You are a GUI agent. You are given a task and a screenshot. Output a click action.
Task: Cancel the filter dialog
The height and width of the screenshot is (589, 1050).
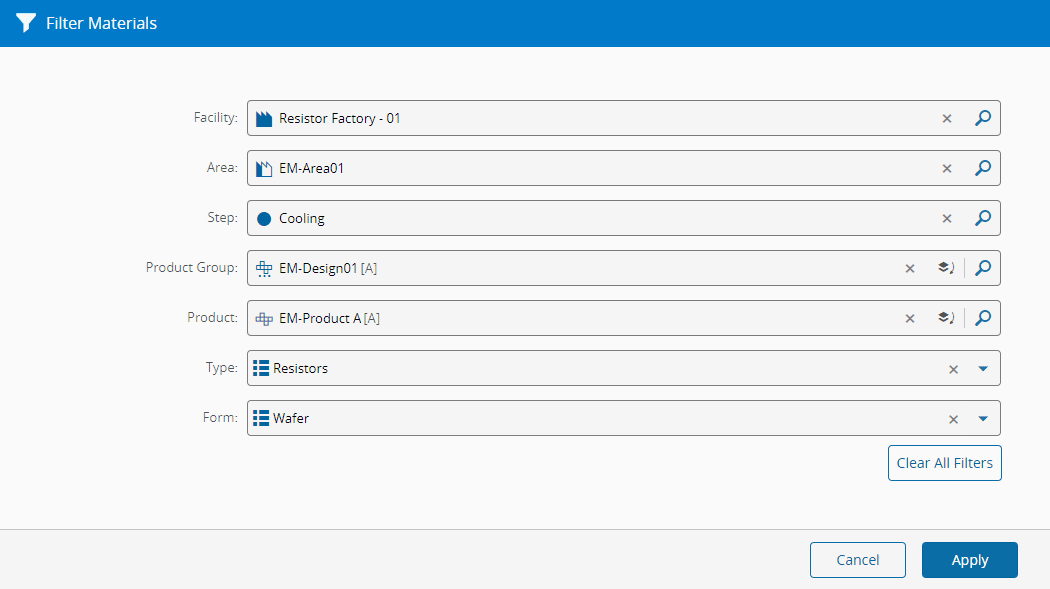pos(857,560)
